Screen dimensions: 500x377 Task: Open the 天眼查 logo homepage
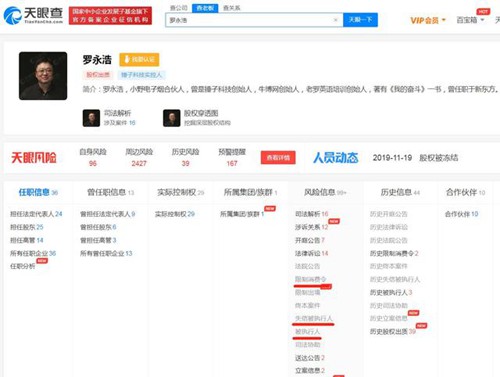[x=33, y=16]
